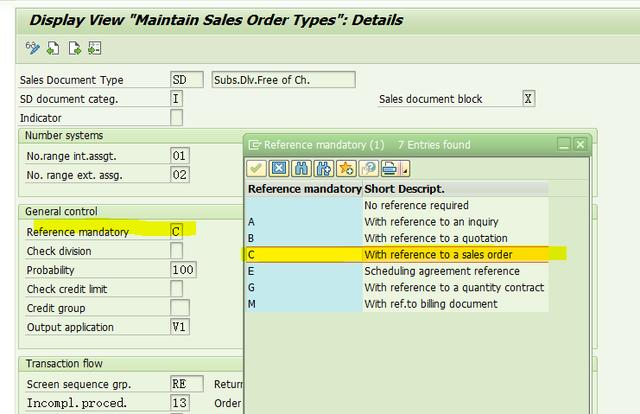Screen dimensions: 640x414
Task: Open the other entry list icon
Action: point(95,47)
